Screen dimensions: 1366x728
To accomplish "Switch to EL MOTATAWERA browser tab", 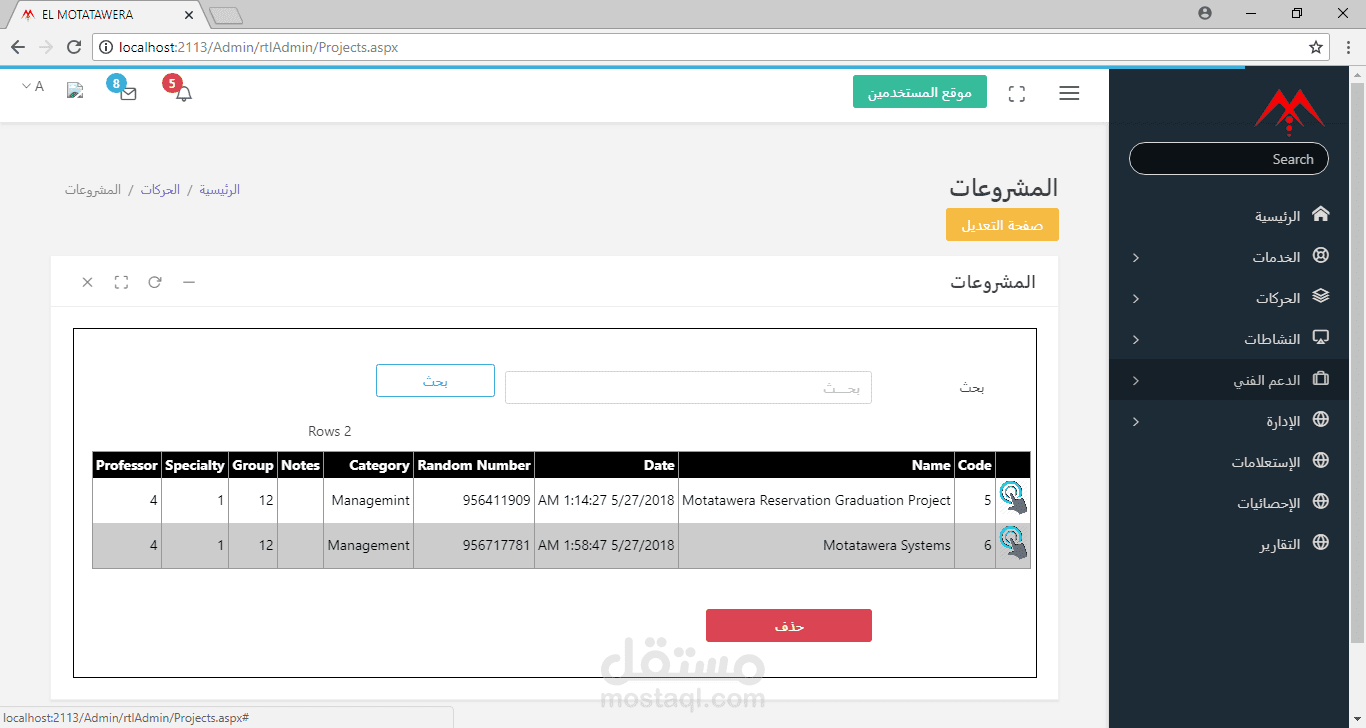I will [x=105, y=15].
